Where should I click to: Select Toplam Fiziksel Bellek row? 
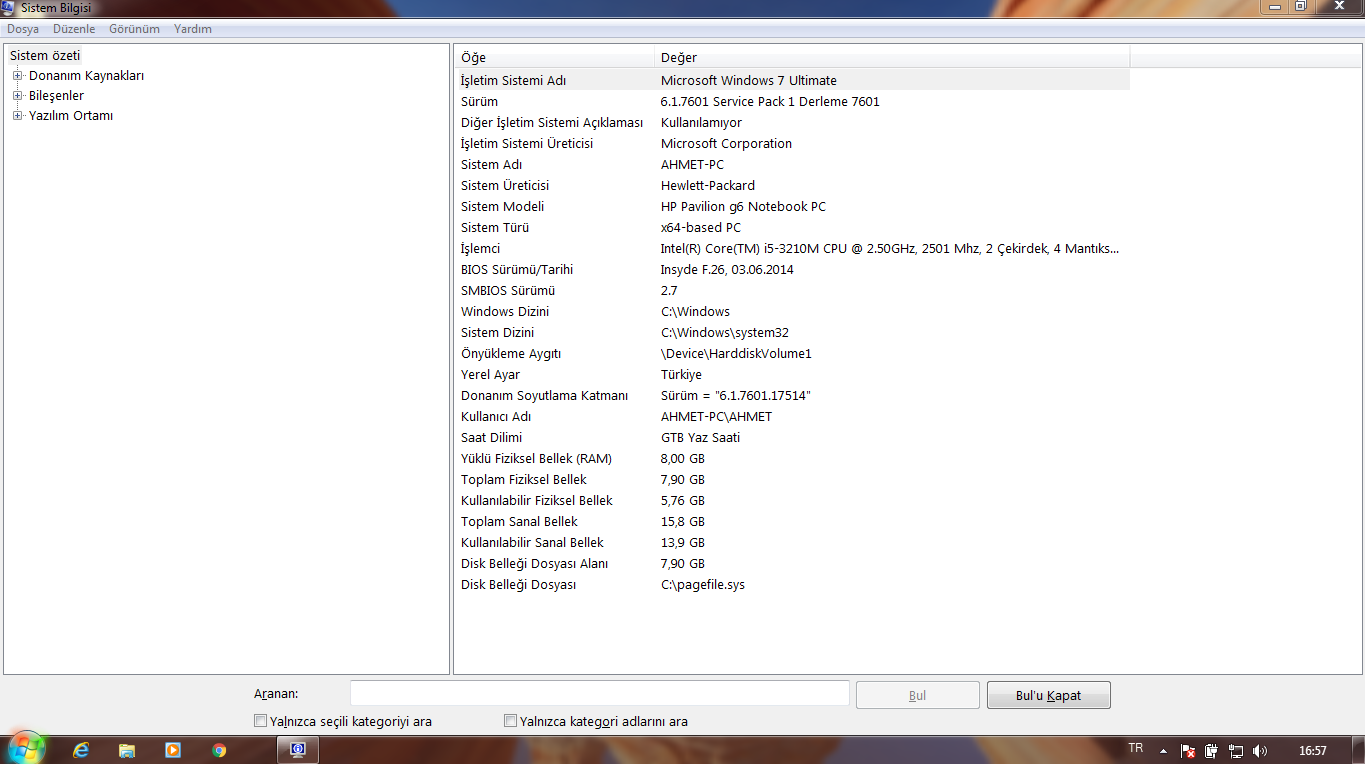[x=792, y=480]
